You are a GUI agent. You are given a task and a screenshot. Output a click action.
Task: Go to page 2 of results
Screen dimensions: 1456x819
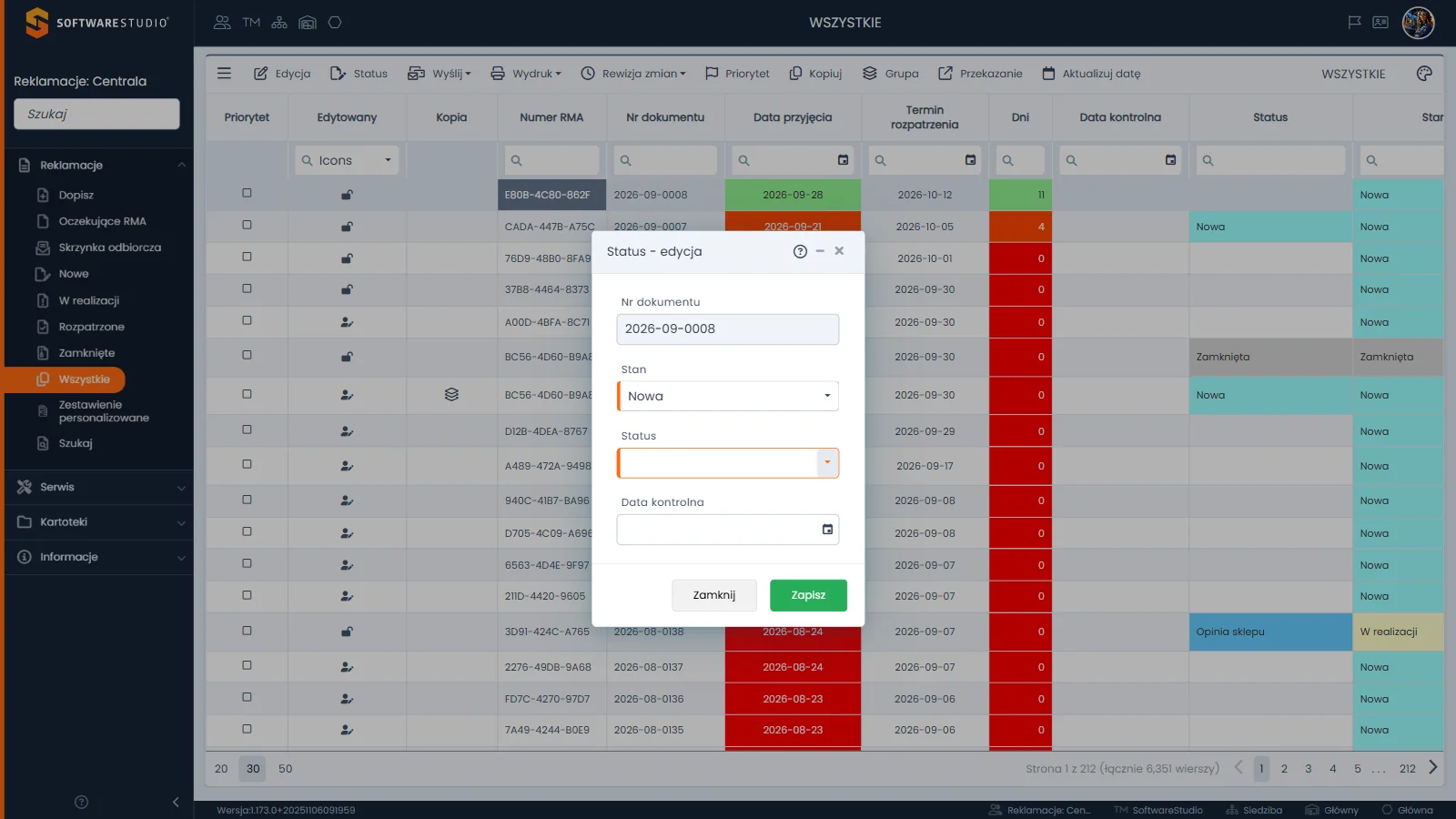pyautogui.click(x=1284, y=769)
